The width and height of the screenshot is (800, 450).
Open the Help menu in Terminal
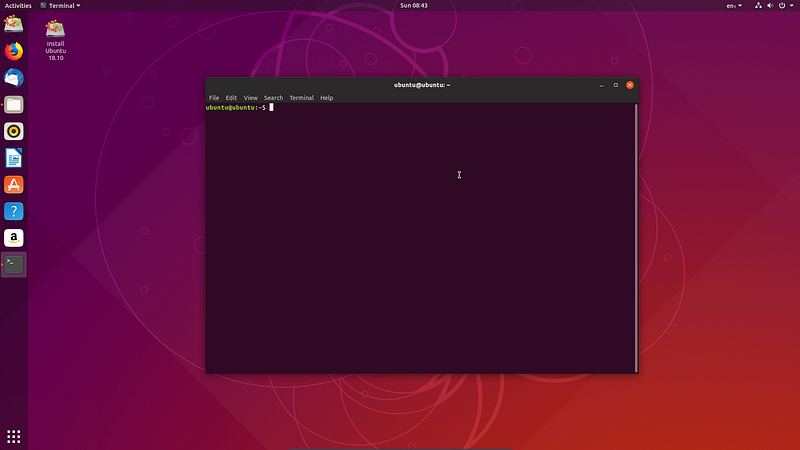(327, 98)
